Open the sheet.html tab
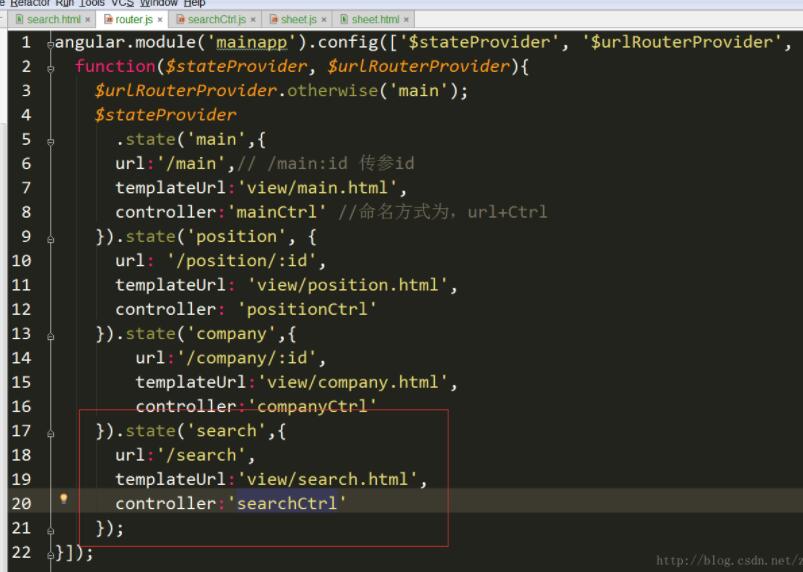The width and height of the screenshot is (803, 572). tap(374, 19)
